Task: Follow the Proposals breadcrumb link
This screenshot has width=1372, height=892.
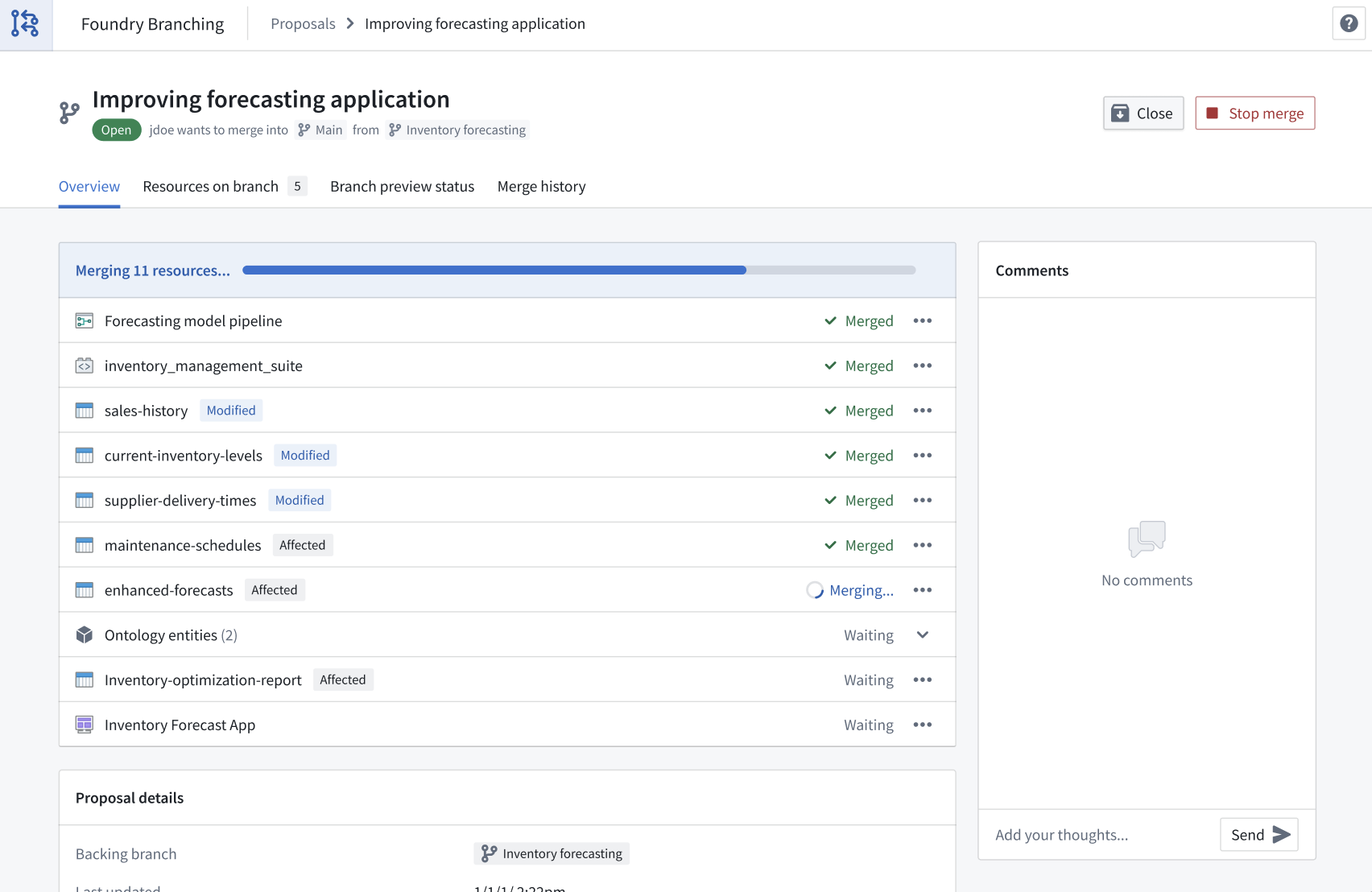Action: coord(303,23)
